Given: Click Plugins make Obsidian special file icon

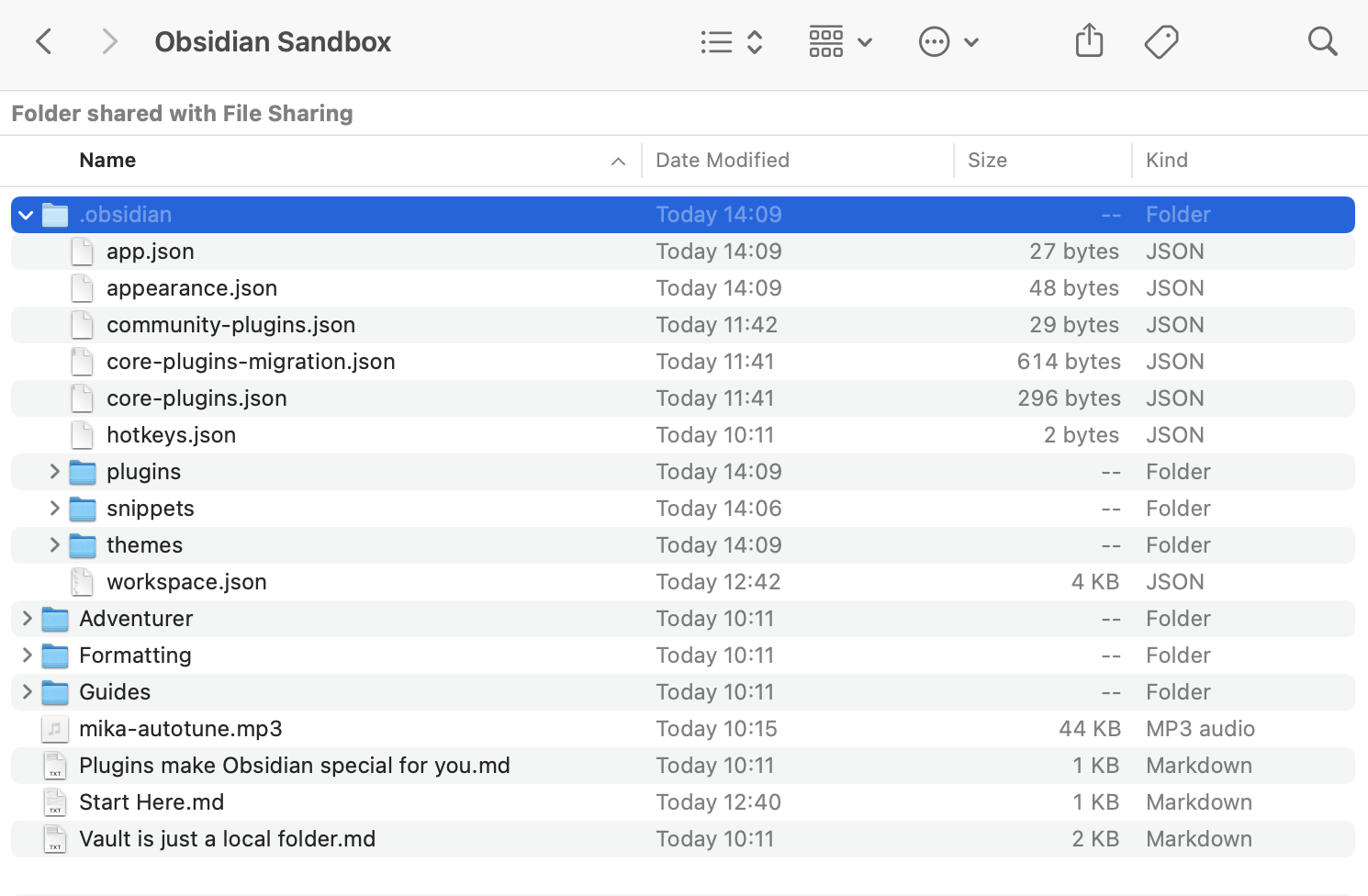Looking at the screenshot, I should pyautogui.click(x=55, y=766).
